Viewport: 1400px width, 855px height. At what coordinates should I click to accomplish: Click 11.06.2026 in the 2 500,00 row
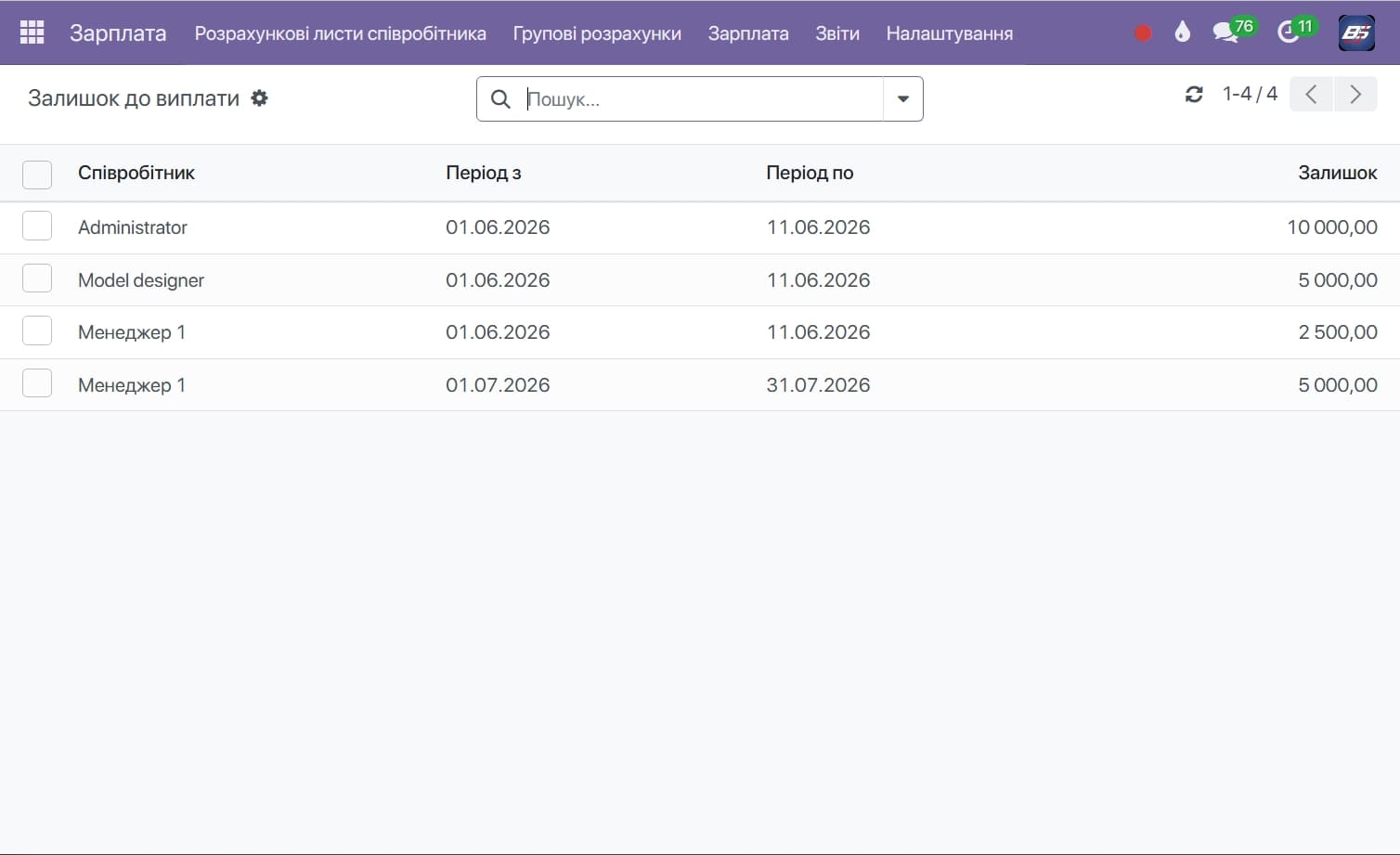[818, 332]
